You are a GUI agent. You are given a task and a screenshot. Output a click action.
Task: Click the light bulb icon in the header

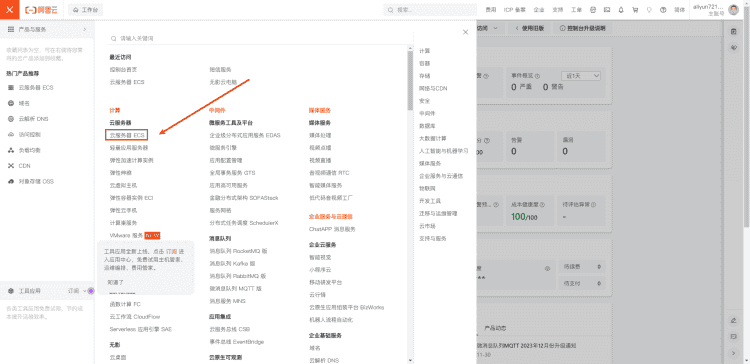tap(649, 10)
